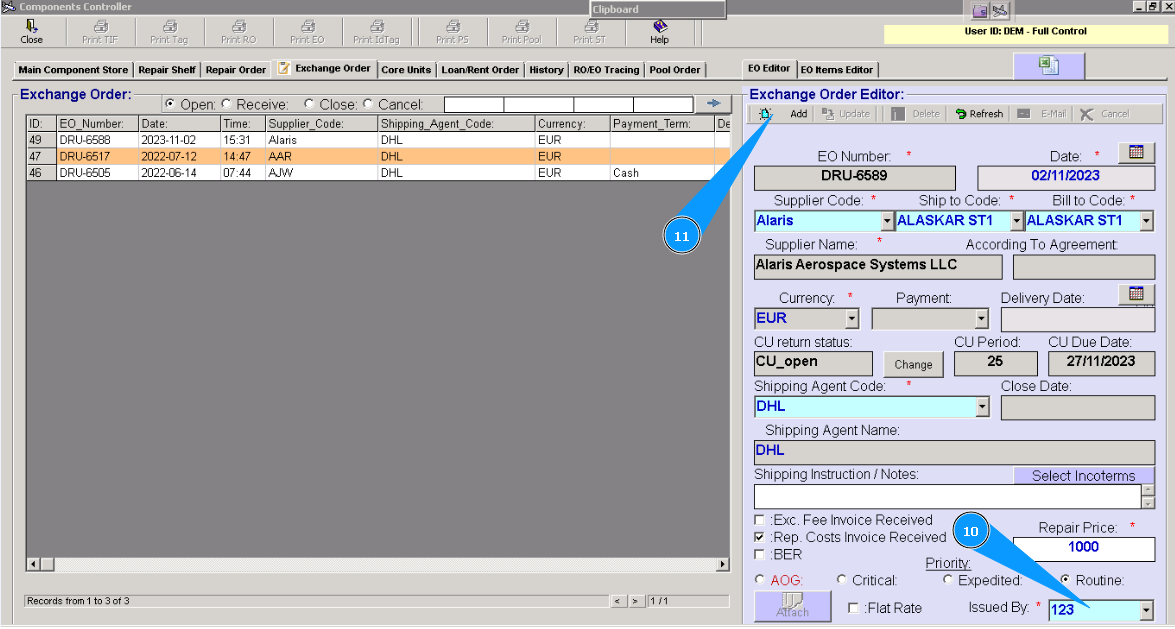The height and width of the screenshot is (629, 1175).
Task: Select AOG priority
Action: (x=760, y=580)
